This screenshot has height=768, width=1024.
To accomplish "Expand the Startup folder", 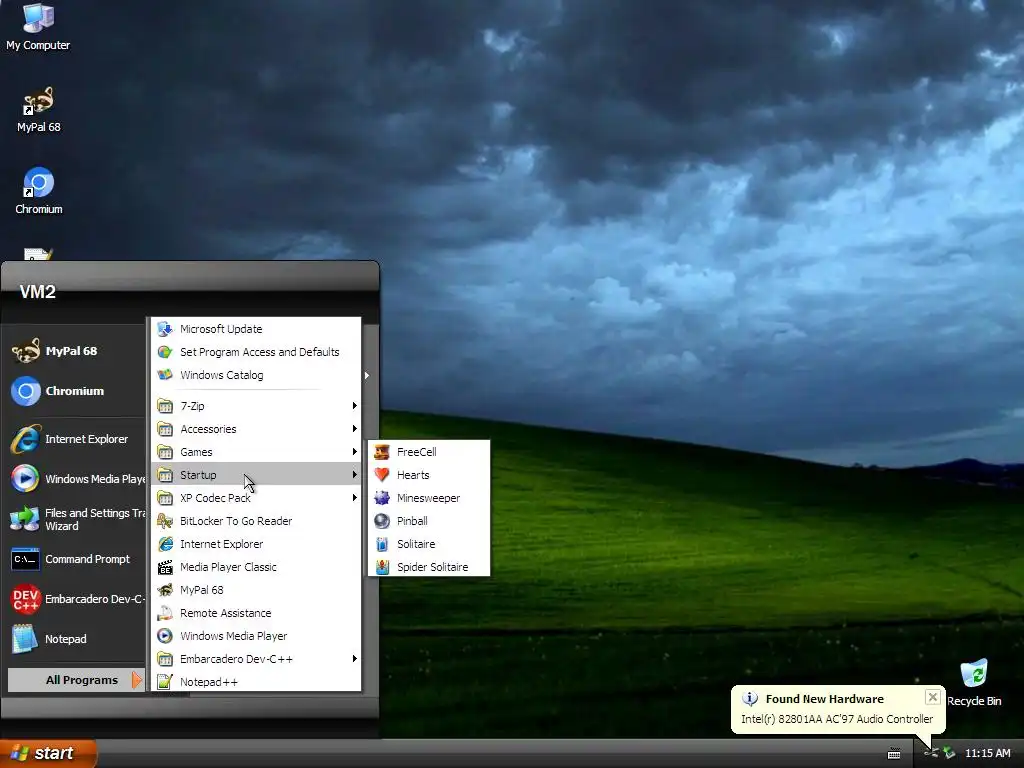I will [256, 475].
